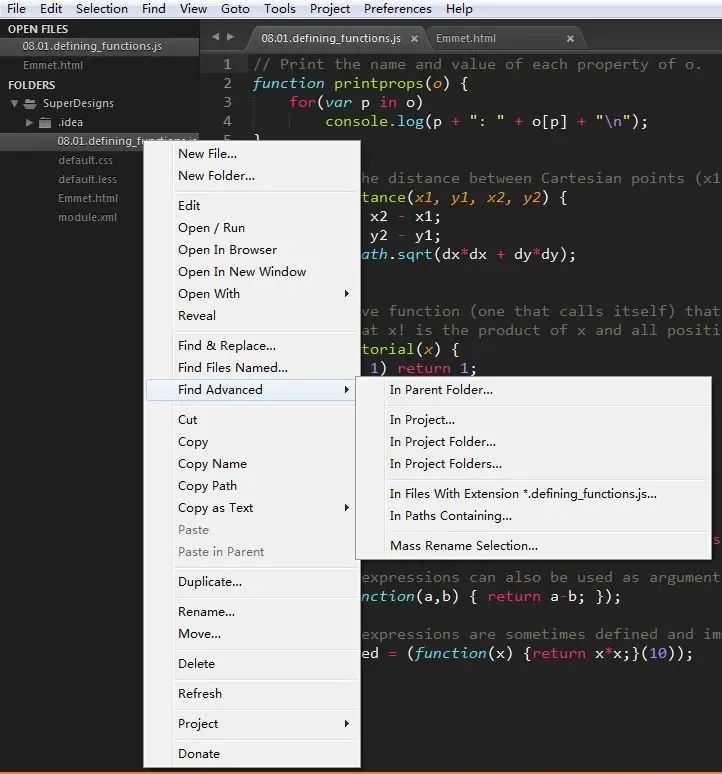
Task: Open the Selection menu
Action: click(102, 9)
